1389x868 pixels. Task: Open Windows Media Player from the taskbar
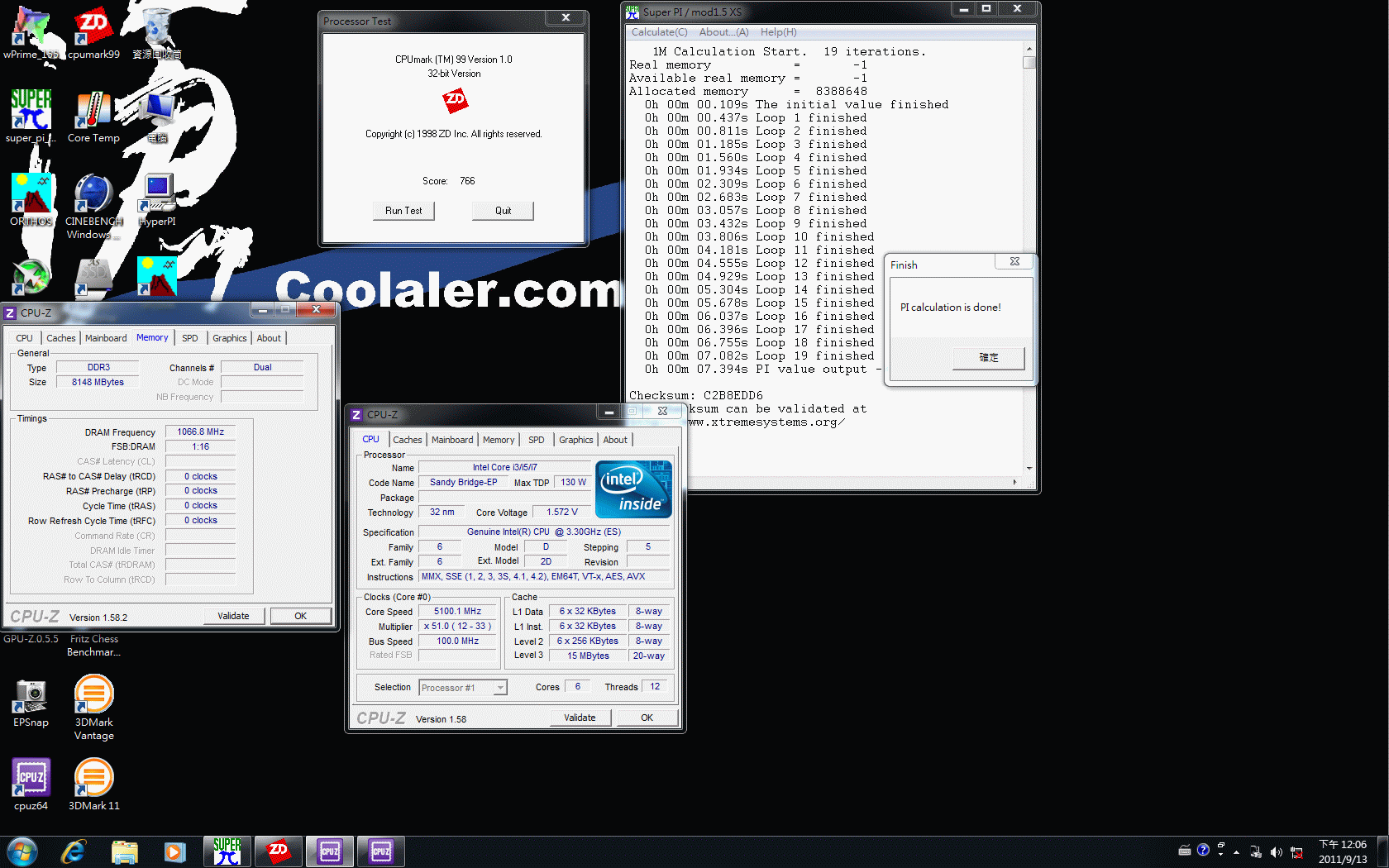[x=174, y=851]
